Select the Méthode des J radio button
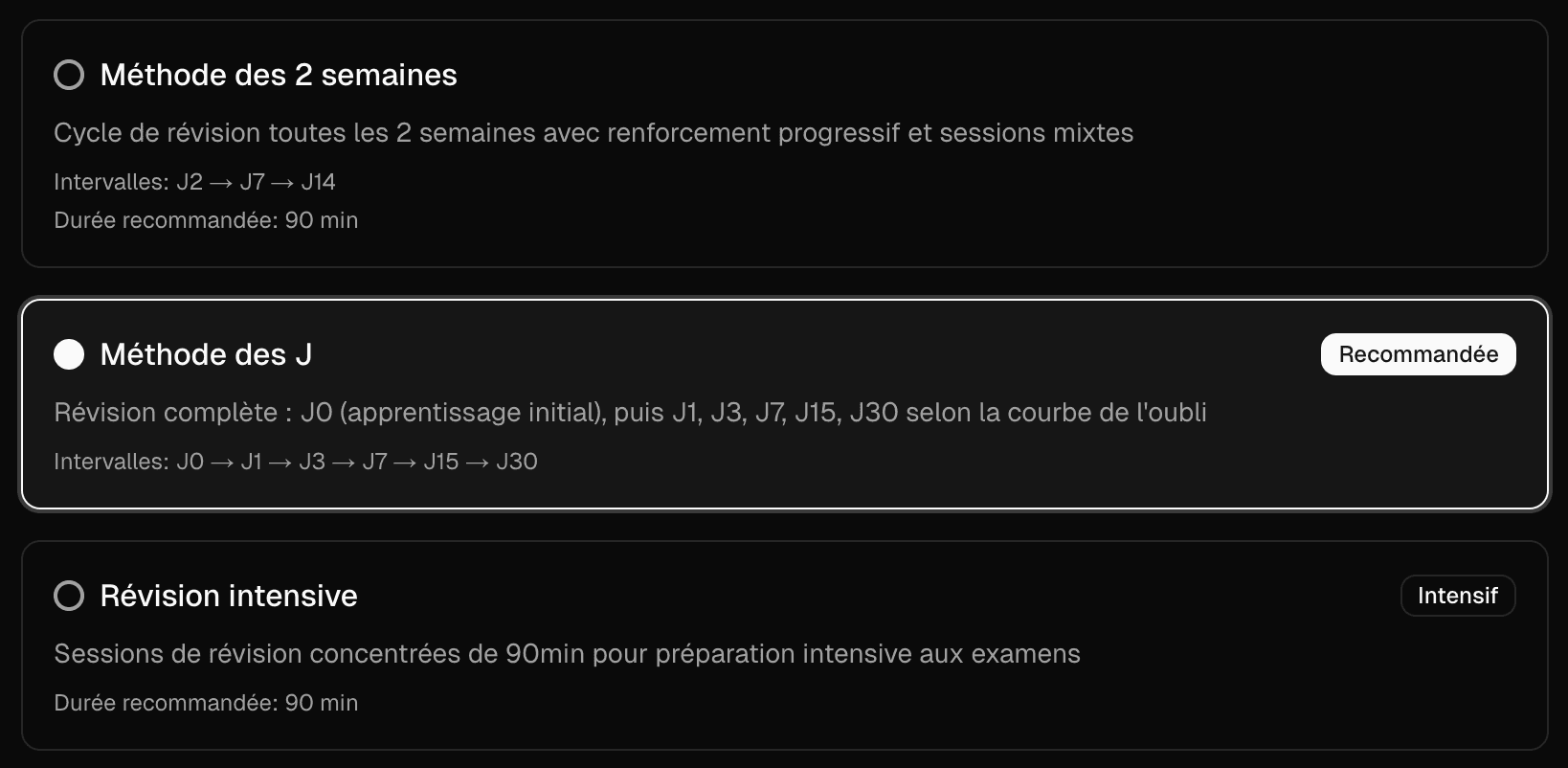 (x=69, y=354)
